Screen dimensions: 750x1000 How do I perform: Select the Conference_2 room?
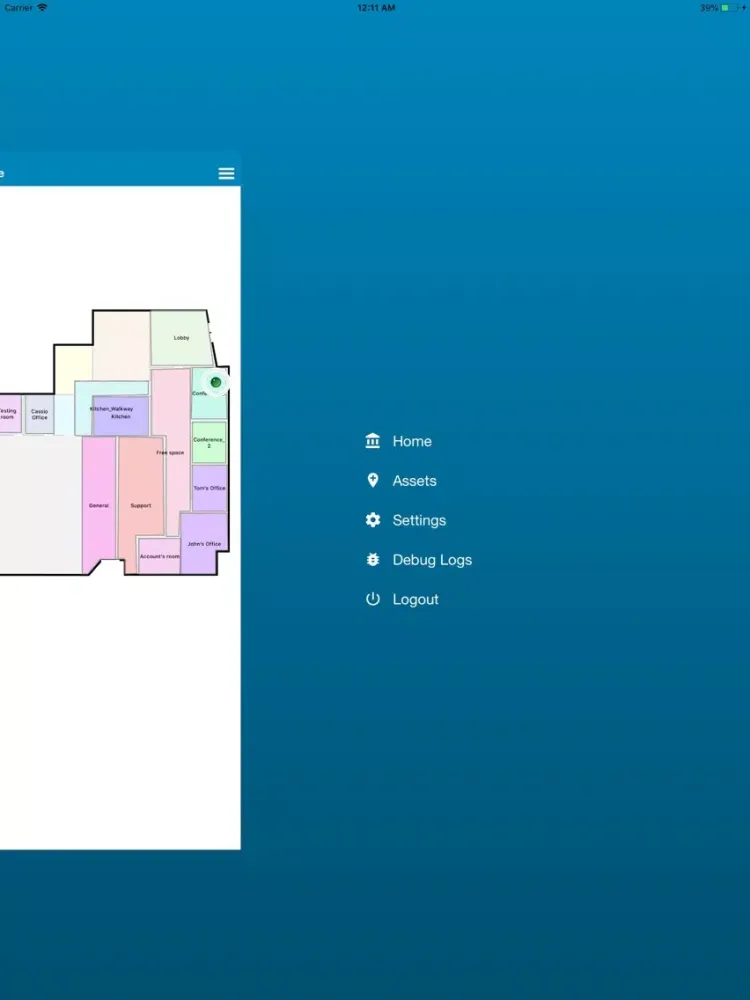209,442
